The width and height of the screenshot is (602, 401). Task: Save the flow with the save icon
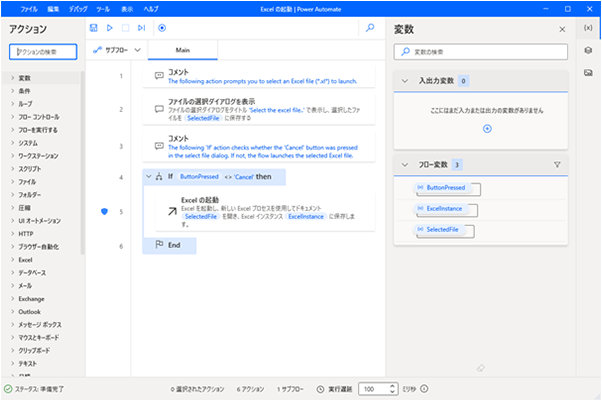coord(93,28)
